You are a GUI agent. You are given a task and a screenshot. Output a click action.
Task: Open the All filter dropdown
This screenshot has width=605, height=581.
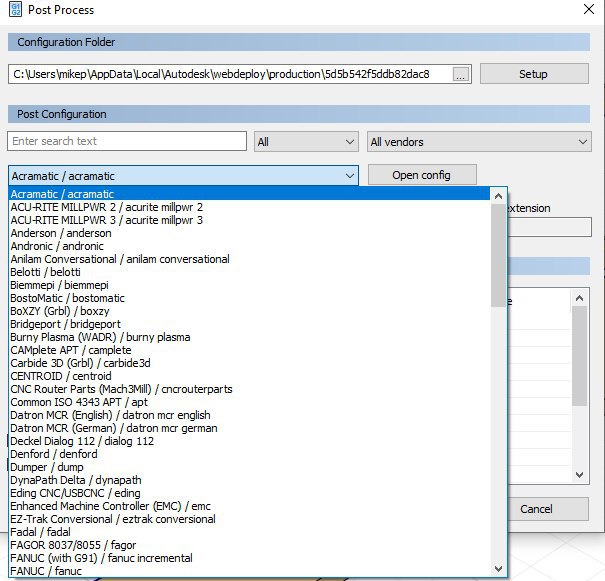click(x=306, y=142)
